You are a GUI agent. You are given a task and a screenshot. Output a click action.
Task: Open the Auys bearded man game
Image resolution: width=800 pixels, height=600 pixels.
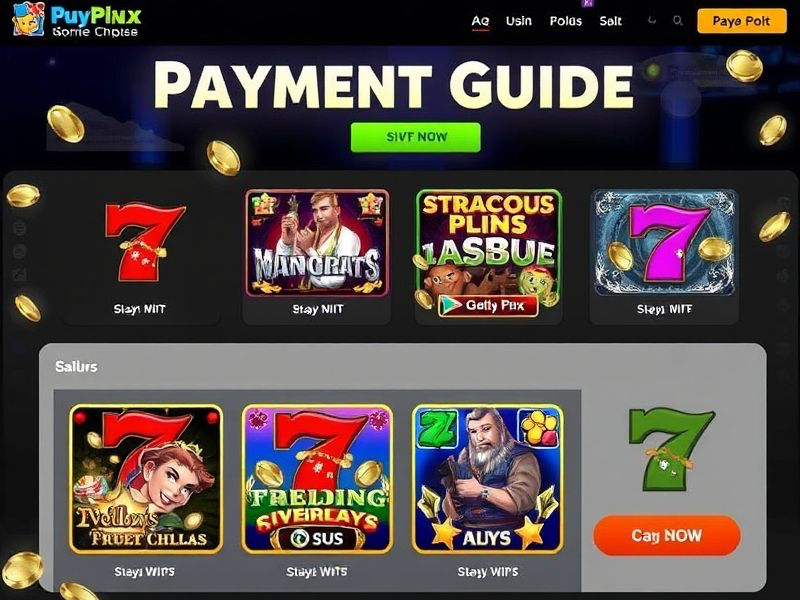(x=488, y=479)
